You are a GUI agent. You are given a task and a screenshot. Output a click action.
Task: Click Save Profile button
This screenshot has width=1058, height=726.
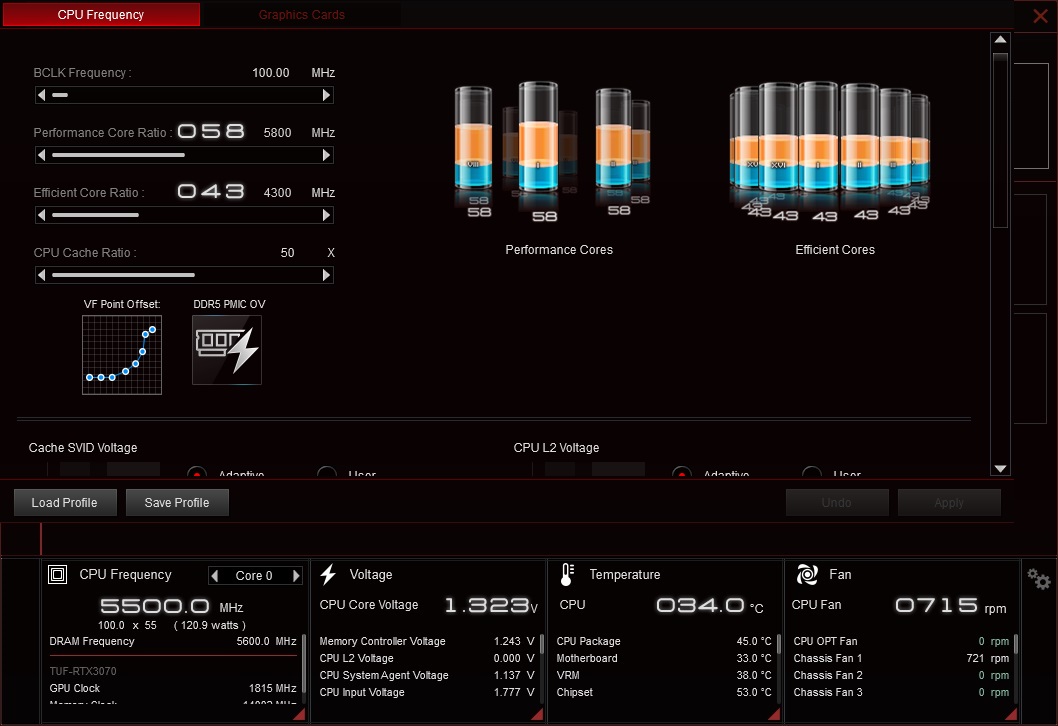pyautogui.click(x=177, y=503)
